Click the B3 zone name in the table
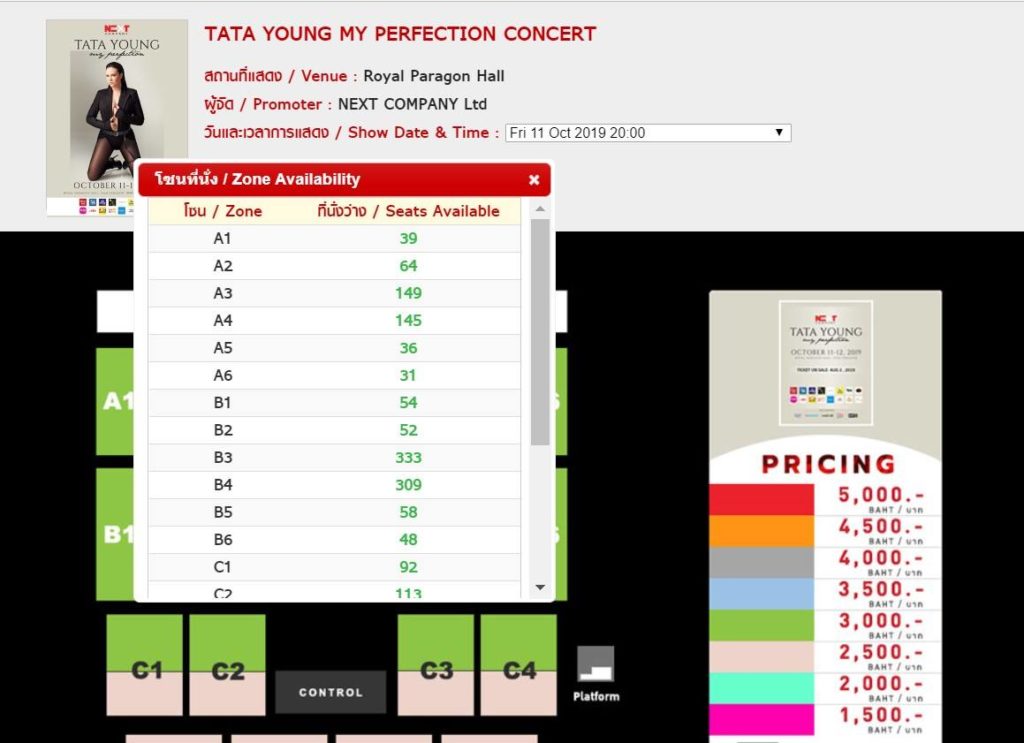 pos(223,458)
